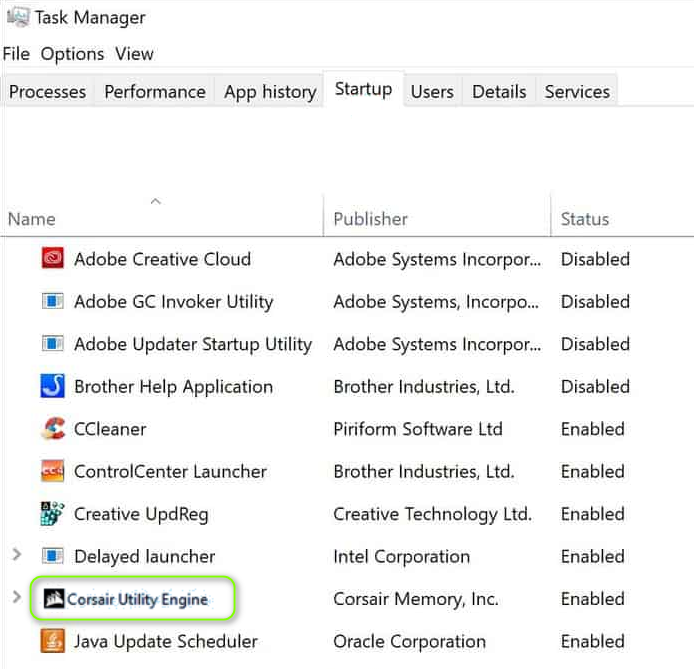694x669 pixels.
Task: Click the Brother Help Application icon
Action: [53, 387]
